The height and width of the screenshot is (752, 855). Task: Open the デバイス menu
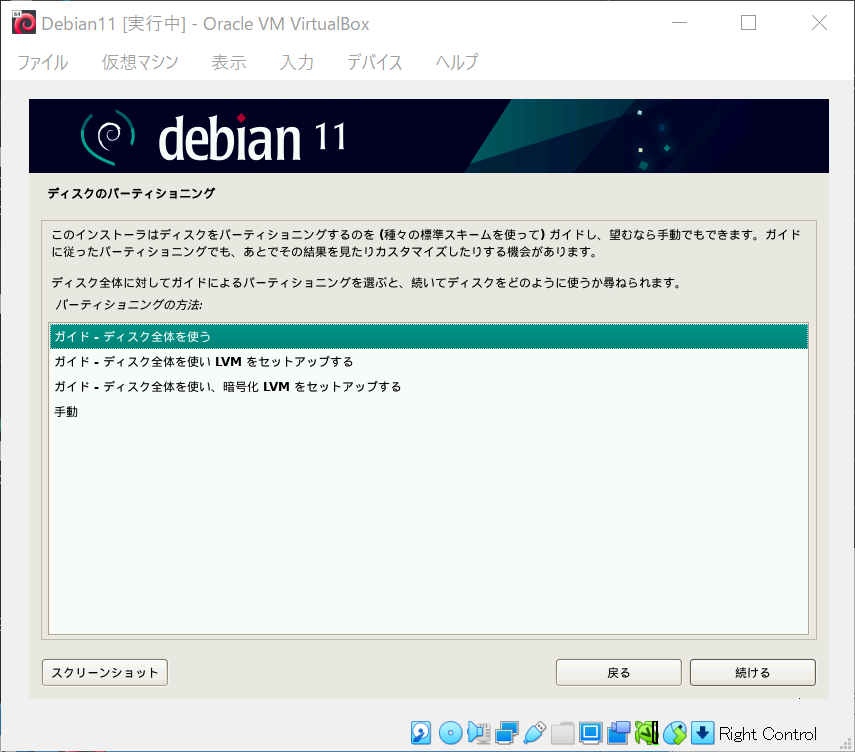[x=375, y=62]
